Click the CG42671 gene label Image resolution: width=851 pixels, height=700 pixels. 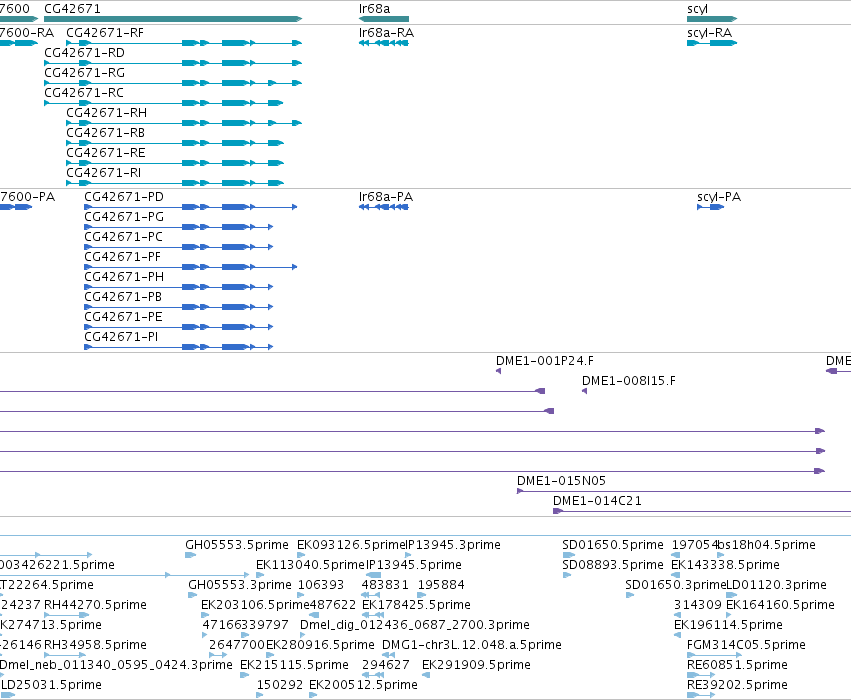coord(72,9)
